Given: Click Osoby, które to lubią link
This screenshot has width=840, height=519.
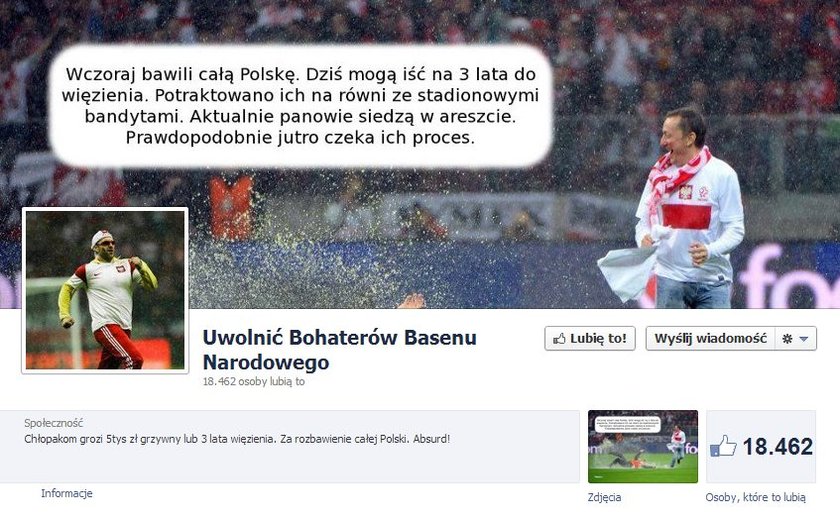Looking at the screenshot, I should (755, 497).
